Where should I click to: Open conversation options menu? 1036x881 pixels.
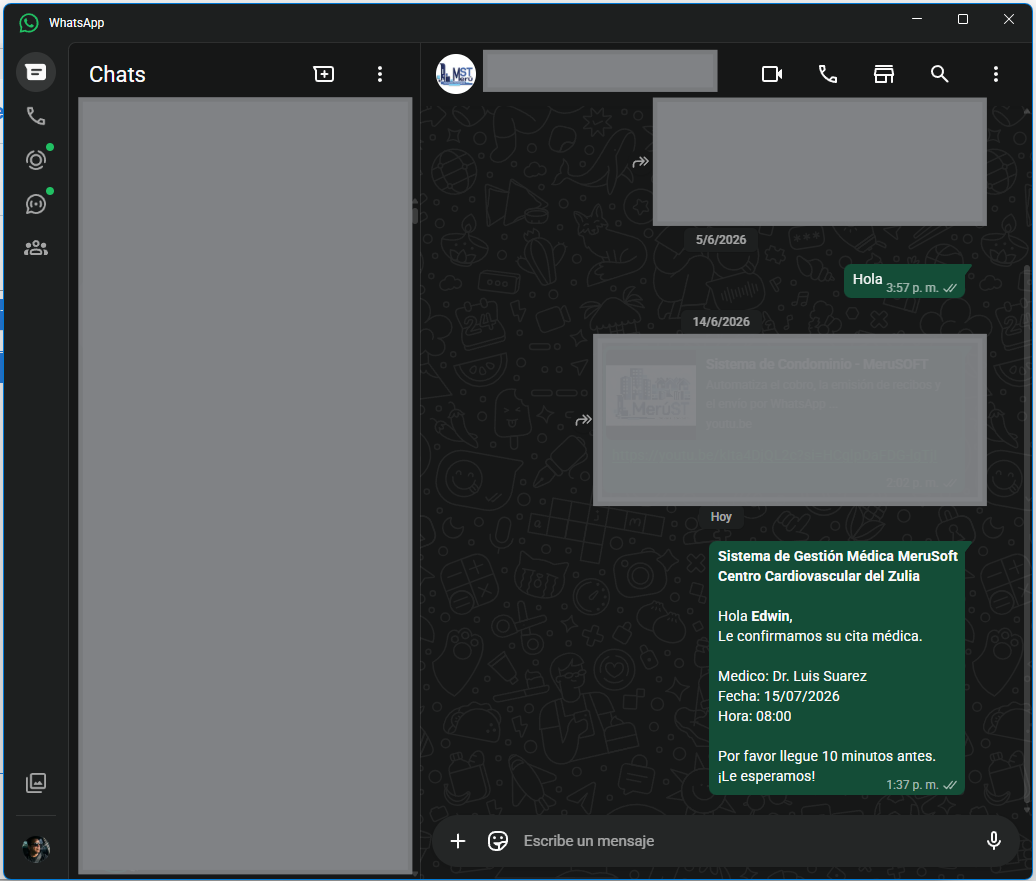(x=996, y=74)
